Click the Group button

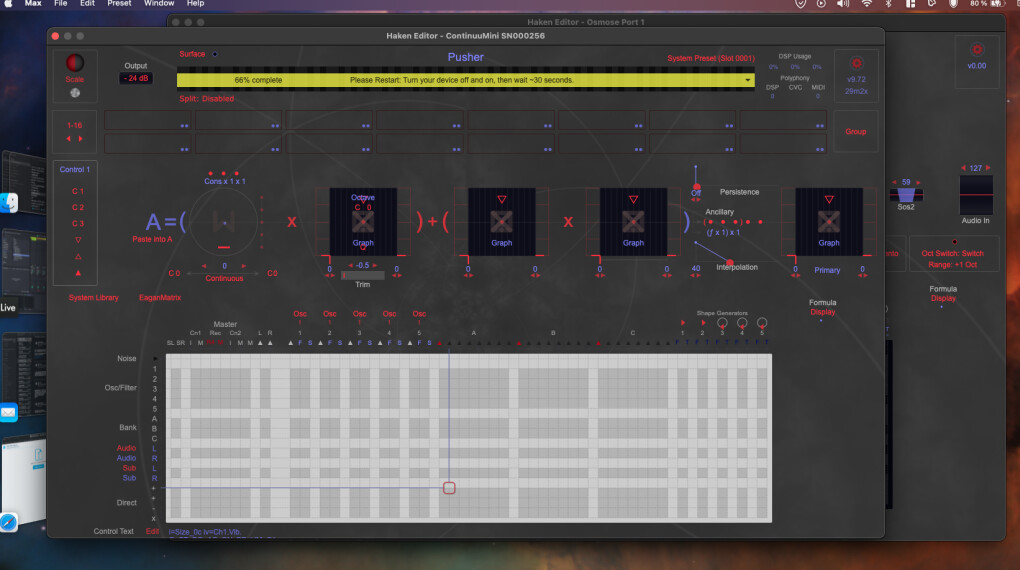(855, 131)
